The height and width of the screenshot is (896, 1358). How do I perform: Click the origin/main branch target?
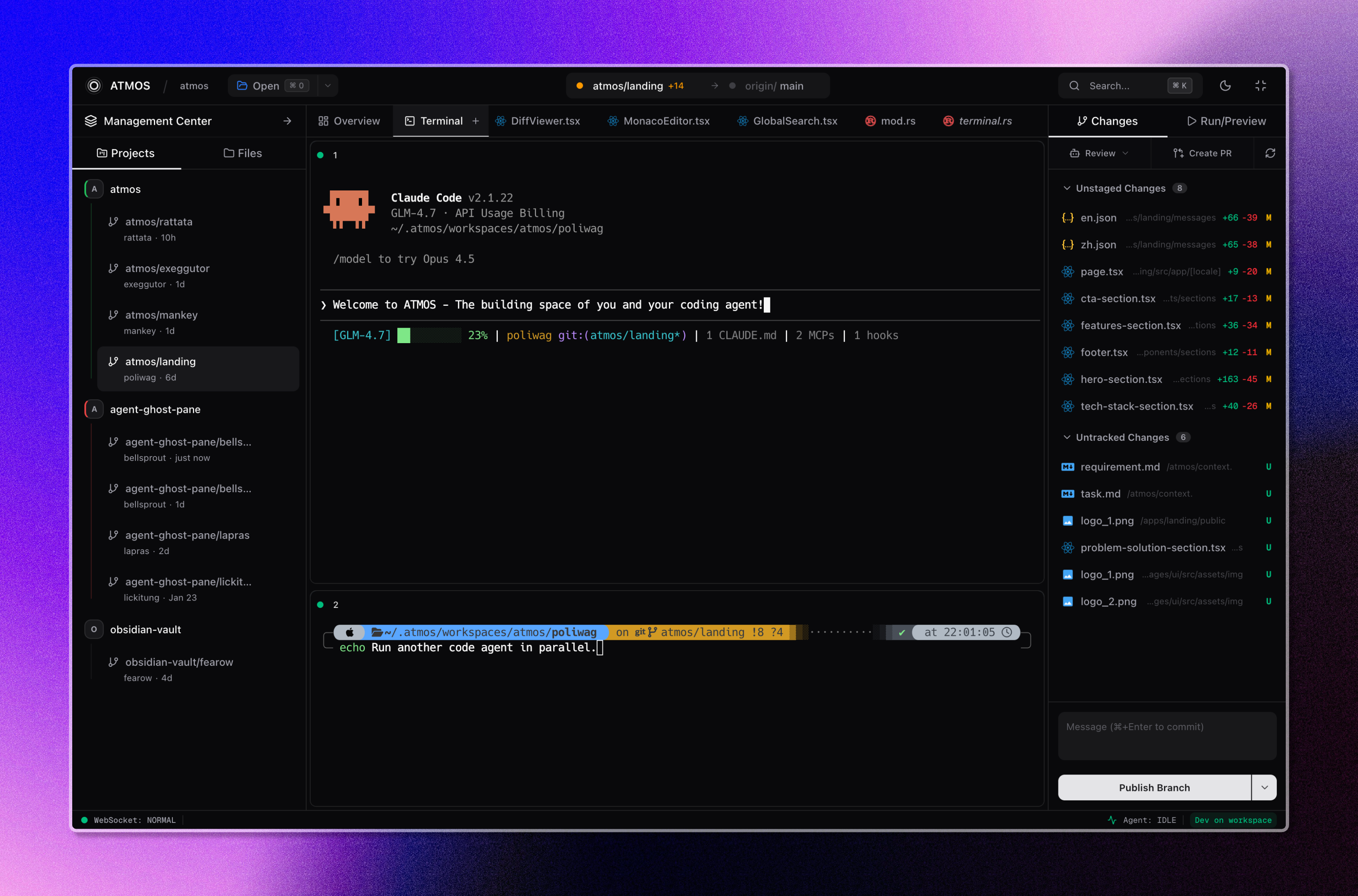click(766, 86)
